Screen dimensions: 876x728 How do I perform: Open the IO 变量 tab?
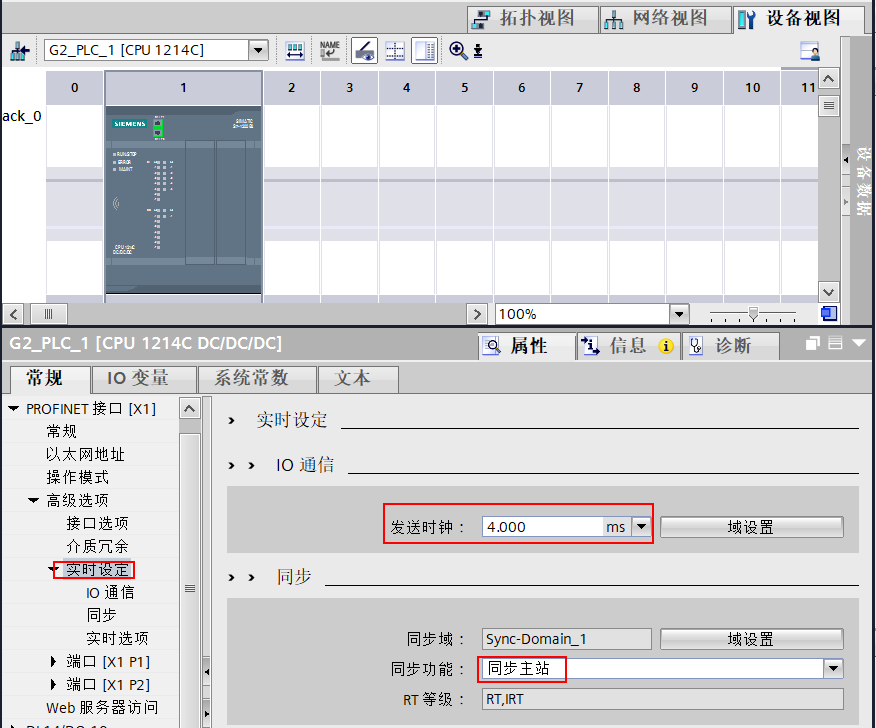137,378
